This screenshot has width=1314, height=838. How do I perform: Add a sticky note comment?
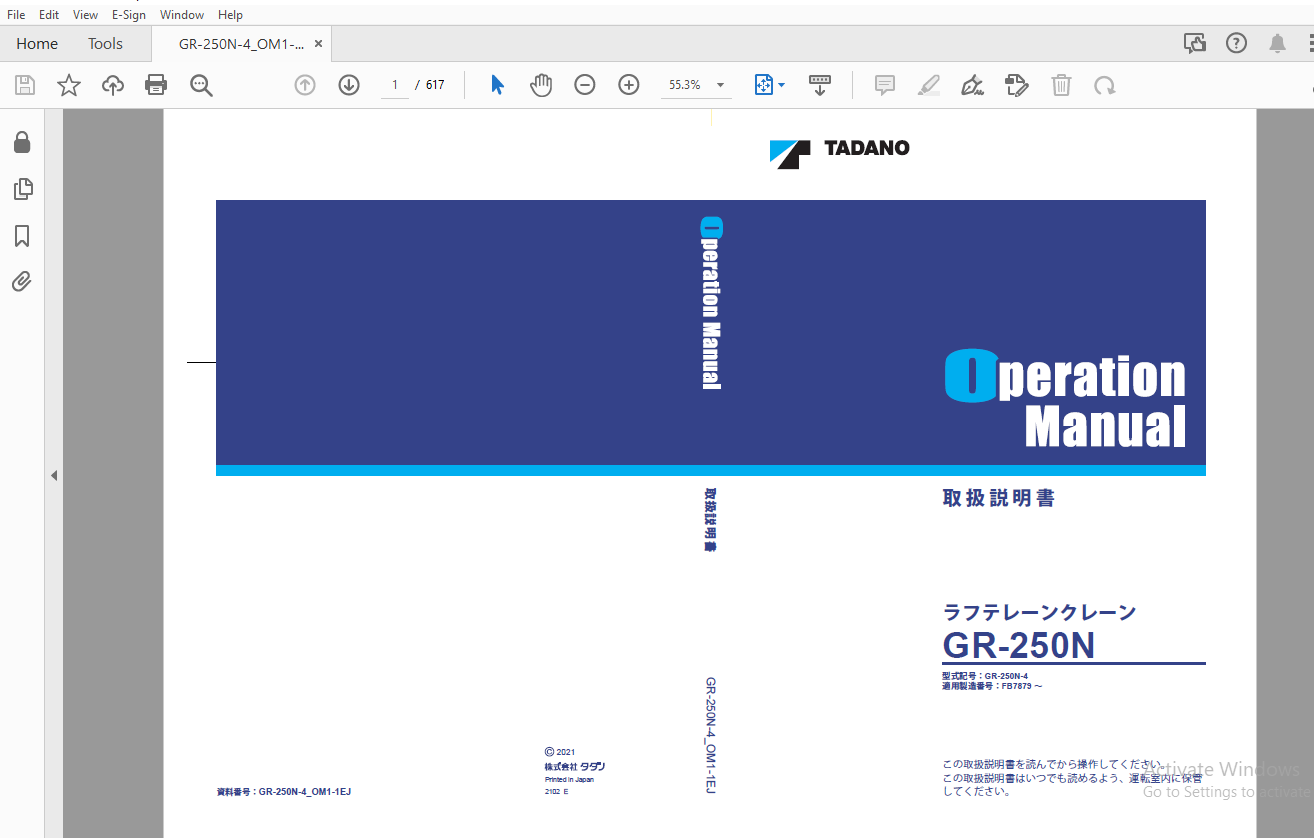(885, 85)
